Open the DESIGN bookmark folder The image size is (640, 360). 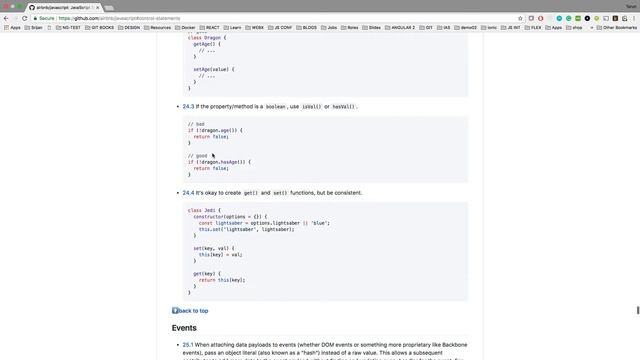(129, 28)
